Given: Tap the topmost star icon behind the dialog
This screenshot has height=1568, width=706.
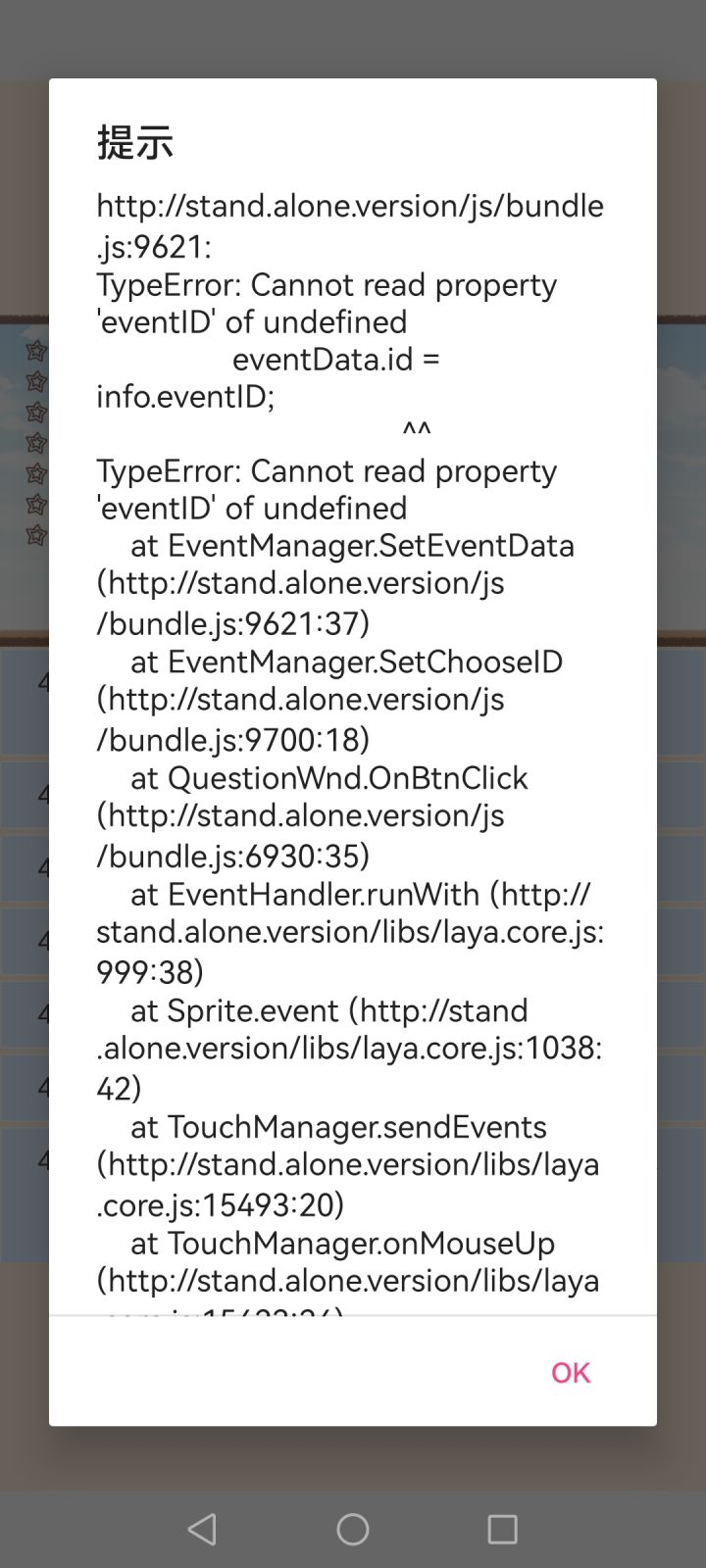Looking at the screenshot, I should point(36,350).
